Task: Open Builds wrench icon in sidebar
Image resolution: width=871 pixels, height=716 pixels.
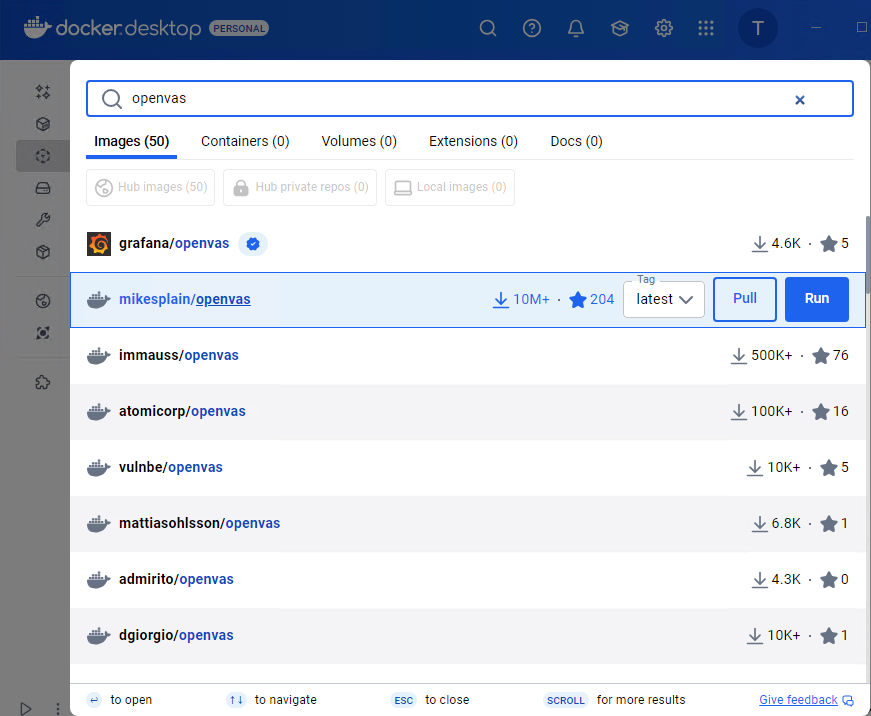Action: click(x=43, y=220)
